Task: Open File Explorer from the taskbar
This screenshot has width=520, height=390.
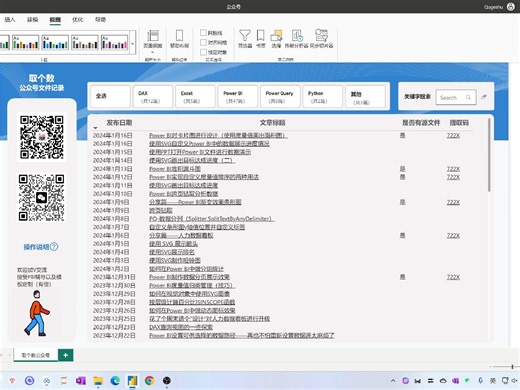Action: click(98, 380)
